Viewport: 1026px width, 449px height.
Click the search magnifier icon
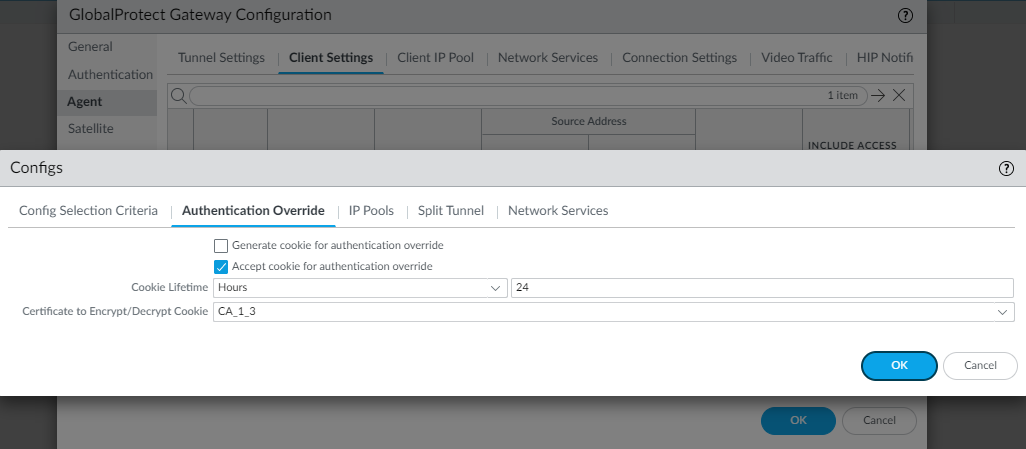178,95
